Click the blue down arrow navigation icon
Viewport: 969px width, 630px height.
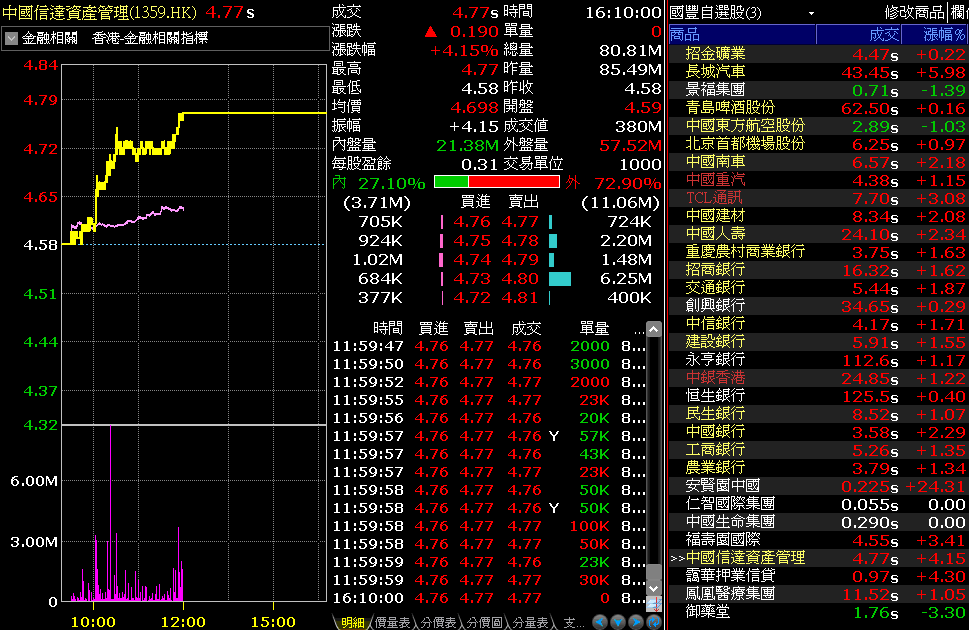[x=617, y=622]
